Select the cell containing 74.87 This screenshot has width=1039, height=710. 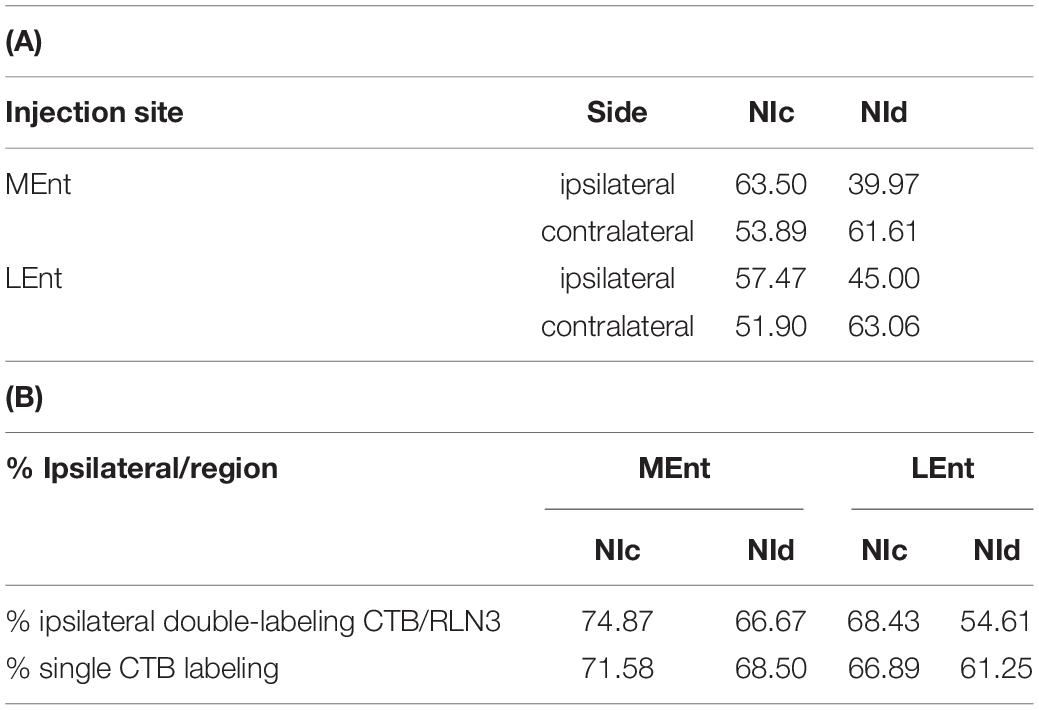(x=617, y=621)
